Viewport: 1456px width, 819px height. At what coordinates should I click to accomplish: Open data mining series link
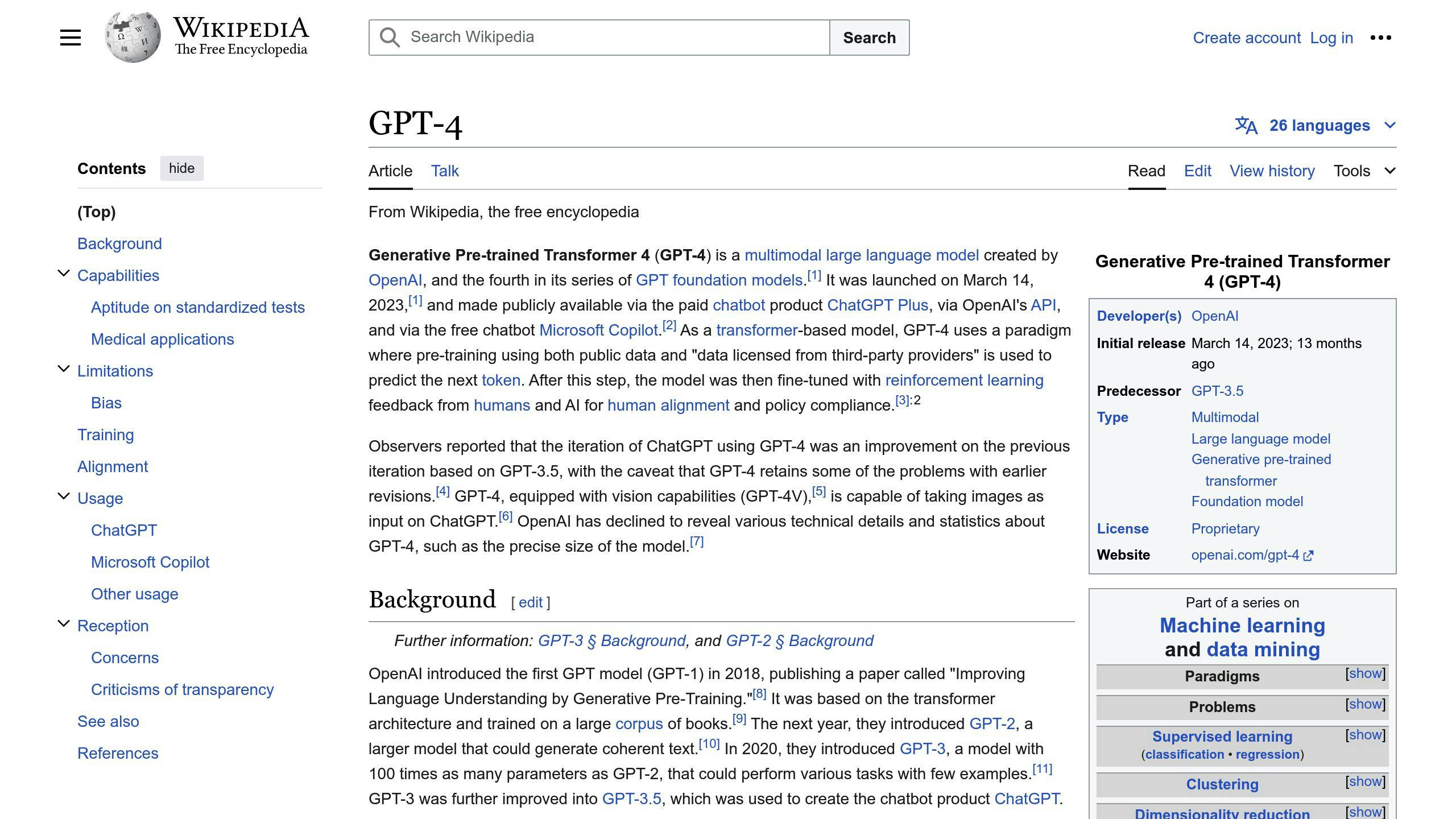coord(1263,649)
